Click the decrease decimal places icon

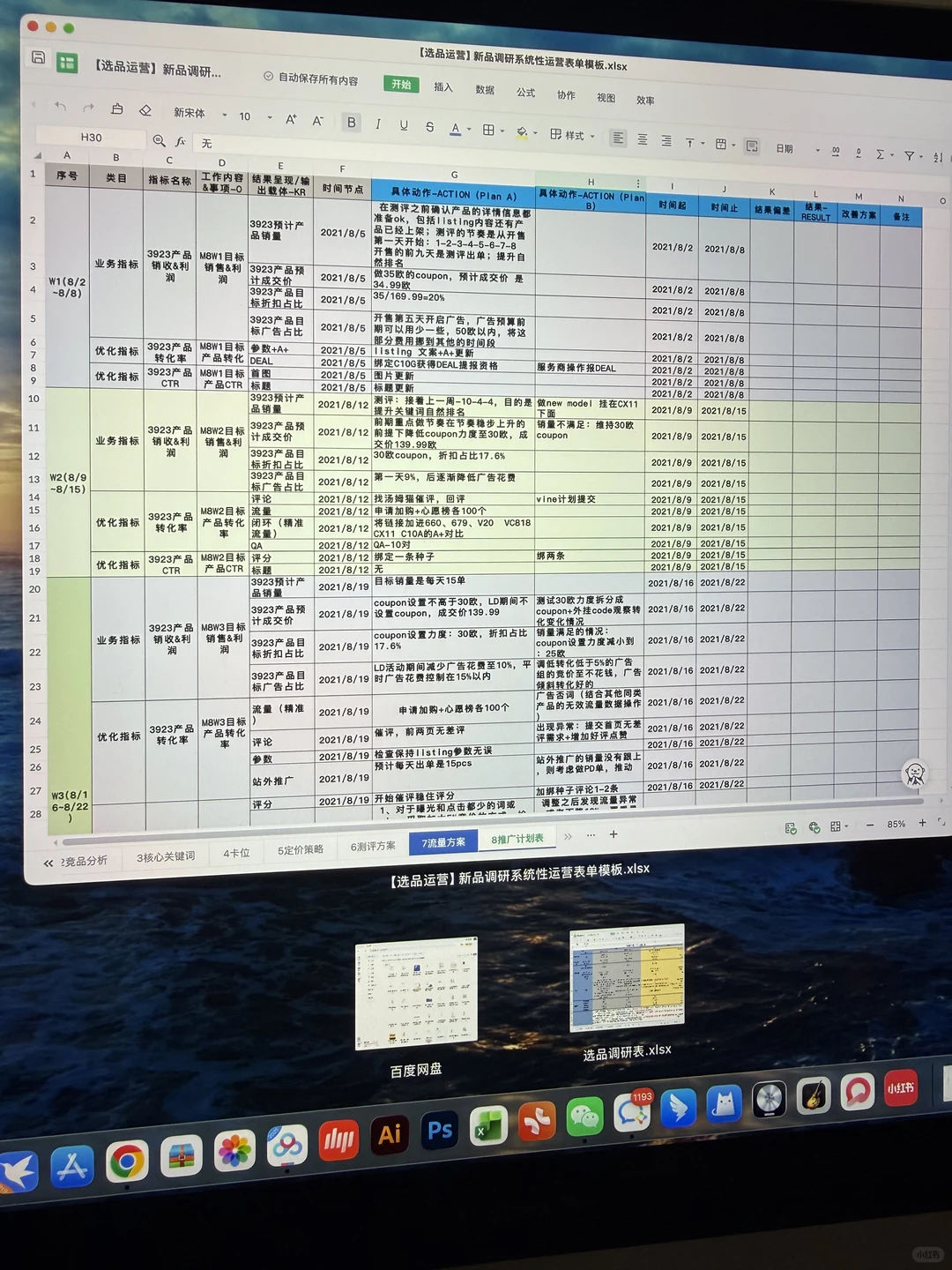pyautogui.click(x=859, y=152)
